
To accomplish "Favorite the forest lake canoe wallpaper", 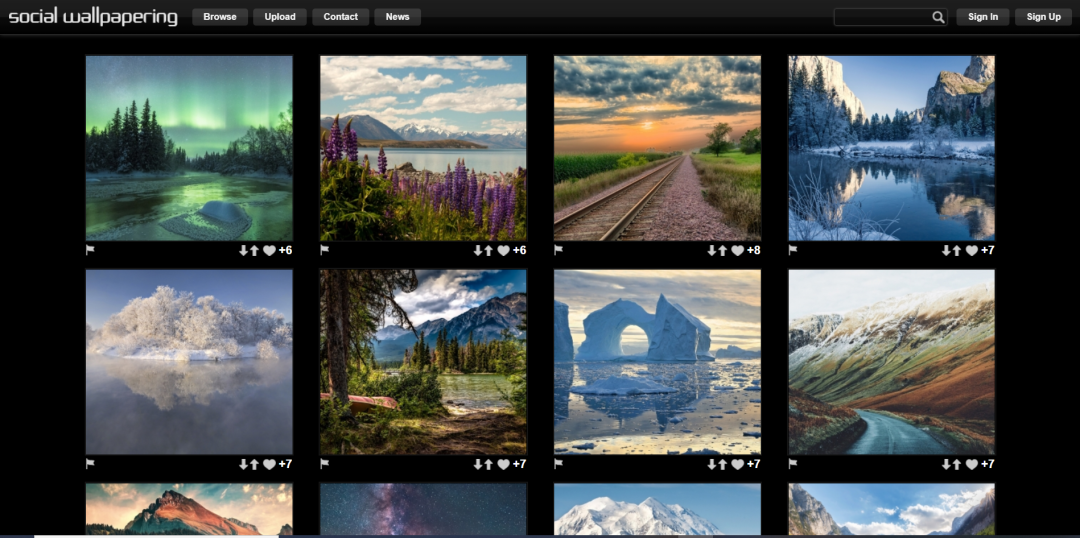I will pos(503,464).
